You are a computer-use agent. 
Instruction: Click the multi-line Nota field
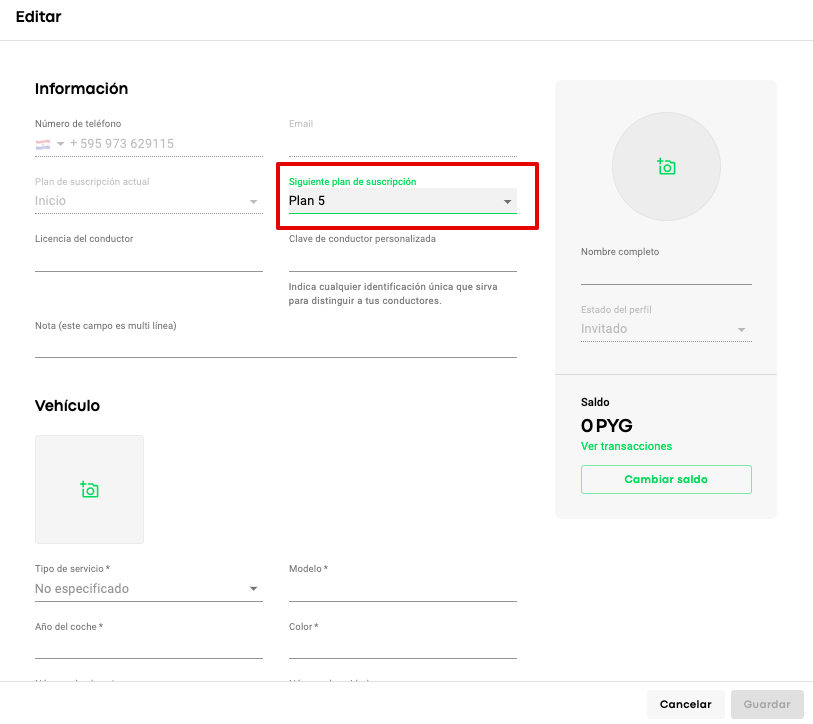pyautogui.click(x=275, y=345)
